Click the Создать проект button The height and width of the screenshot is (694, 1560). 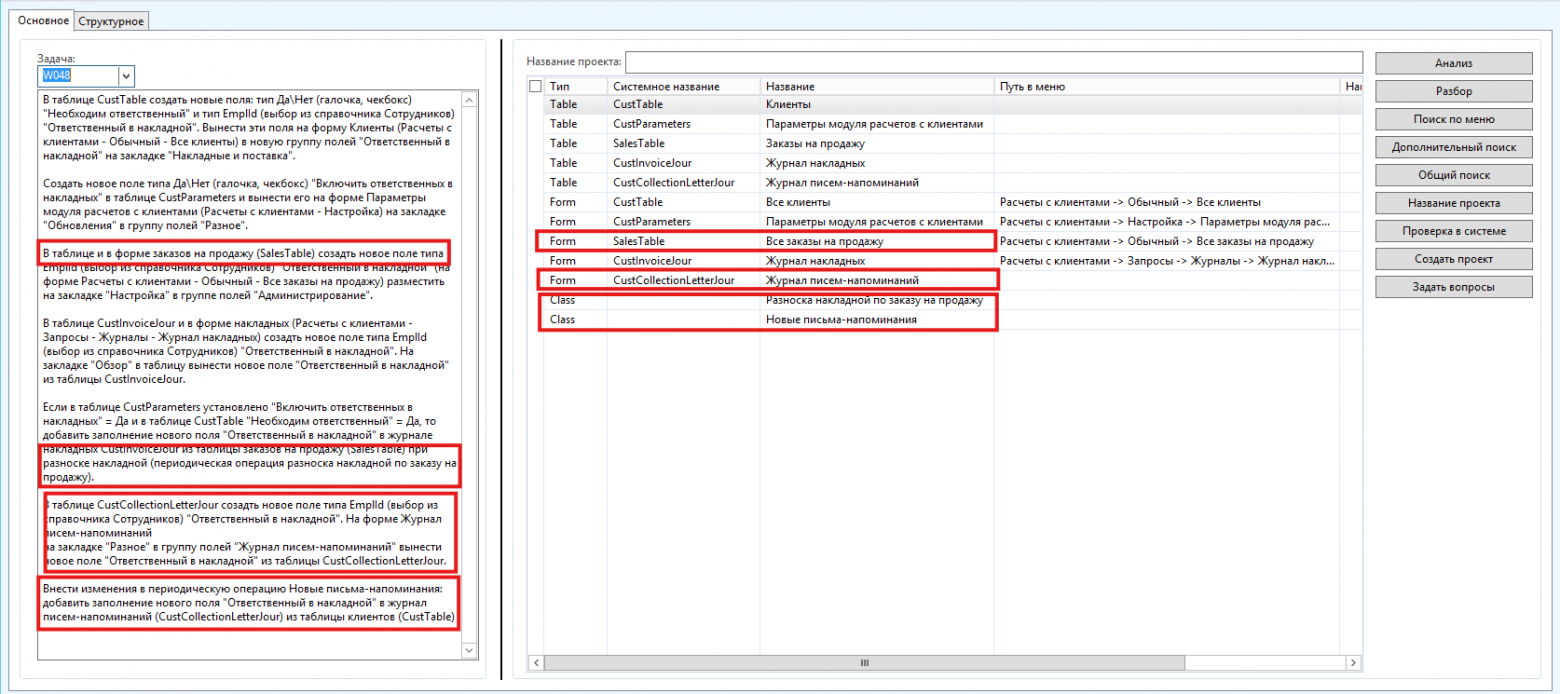[x=1454, y=259]
